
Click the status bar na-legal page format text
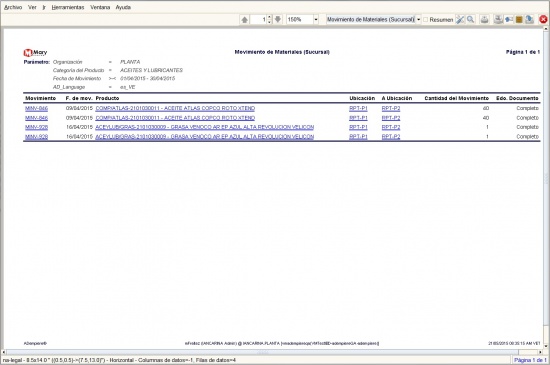(x=119, y=360)
